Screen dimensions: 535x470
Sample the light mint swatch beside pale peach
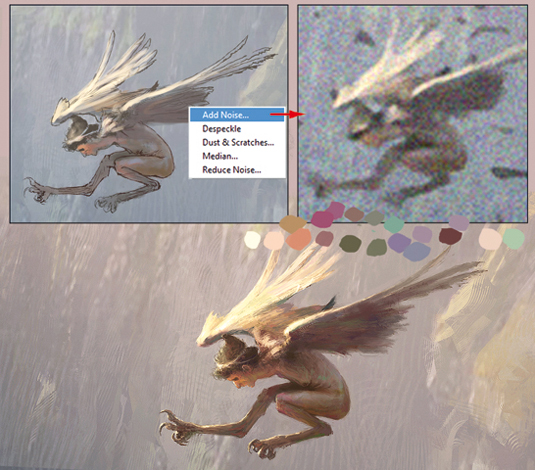coord(513,239)
